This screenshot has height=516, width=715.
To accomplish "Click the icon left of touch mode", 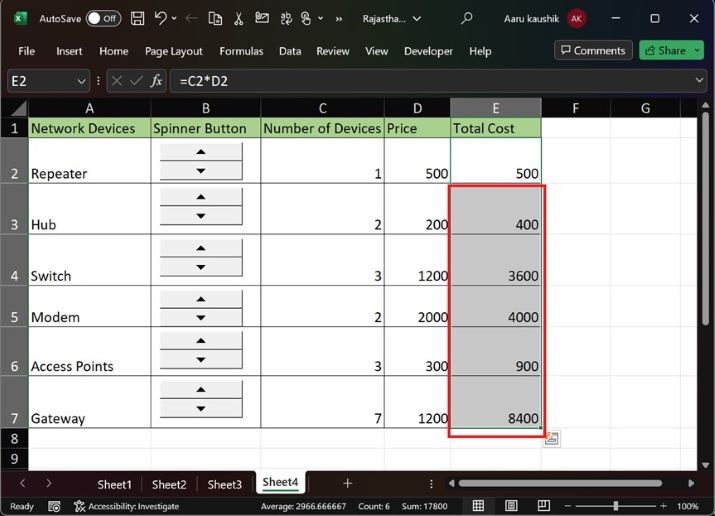I will tap(286, 19).
